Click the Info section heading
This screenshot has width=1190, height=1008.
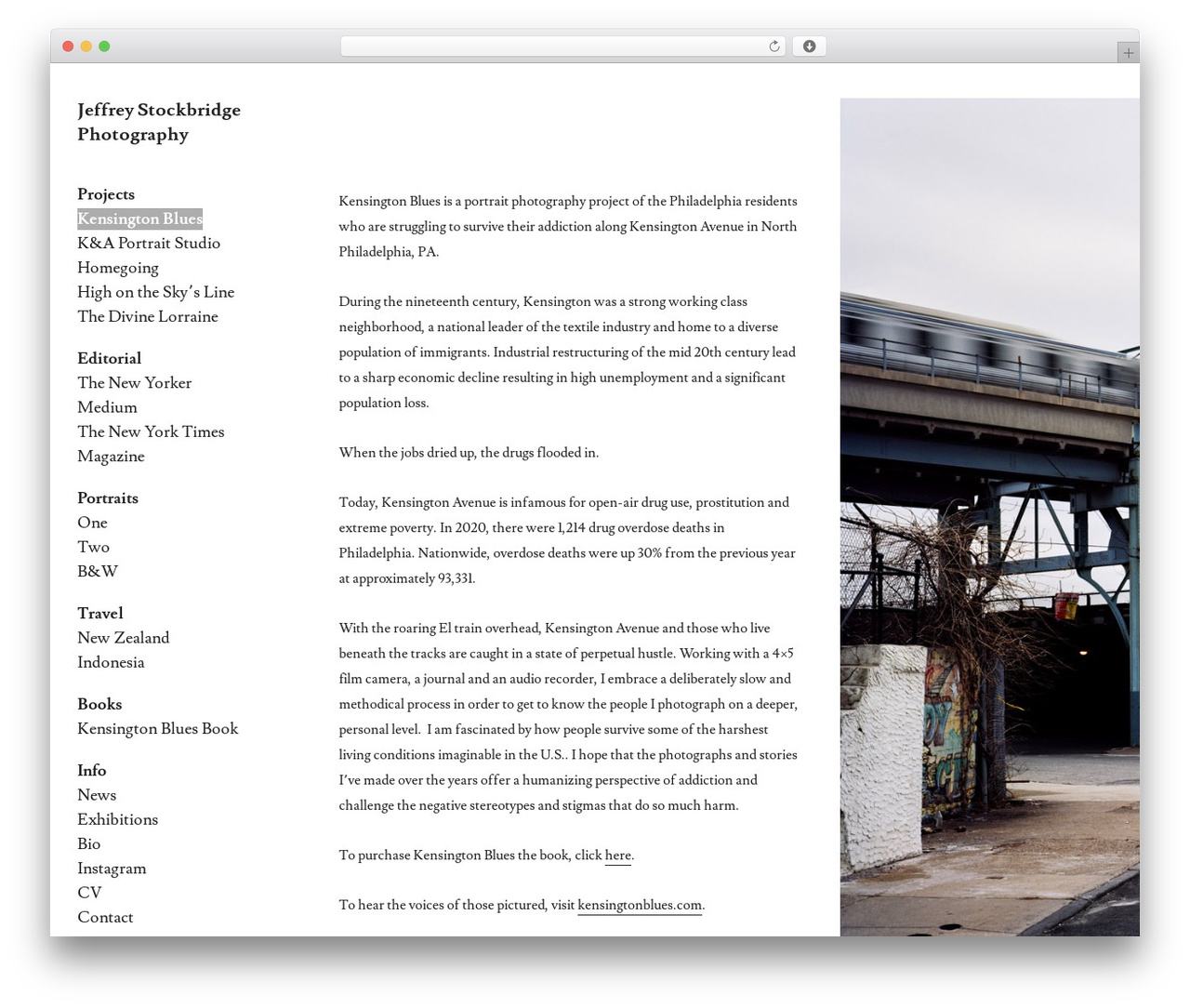[x=92, y=770]
